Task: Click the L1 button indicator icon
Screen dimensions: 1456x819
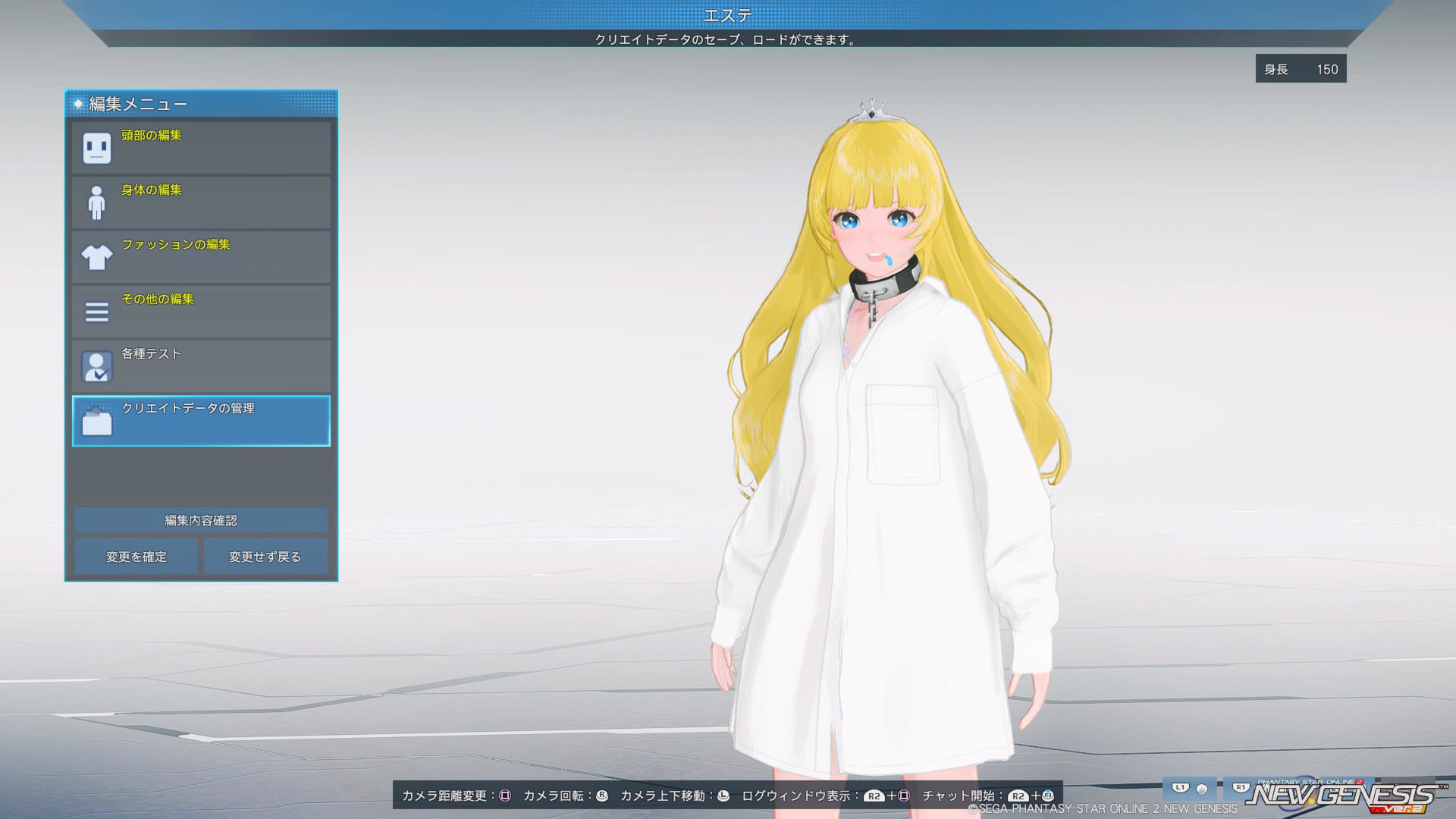Action: pyautogui.click(x=1181, y=788)
